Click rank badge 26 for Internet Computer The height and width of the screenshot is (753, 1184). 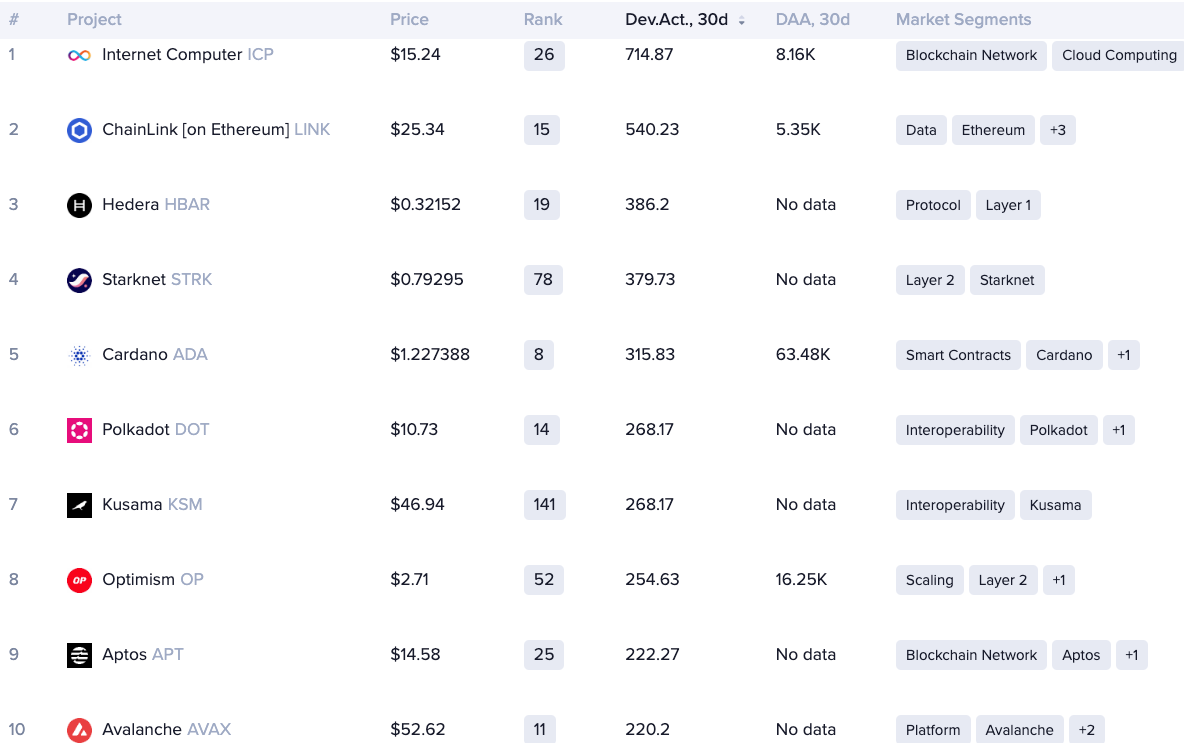544,54
